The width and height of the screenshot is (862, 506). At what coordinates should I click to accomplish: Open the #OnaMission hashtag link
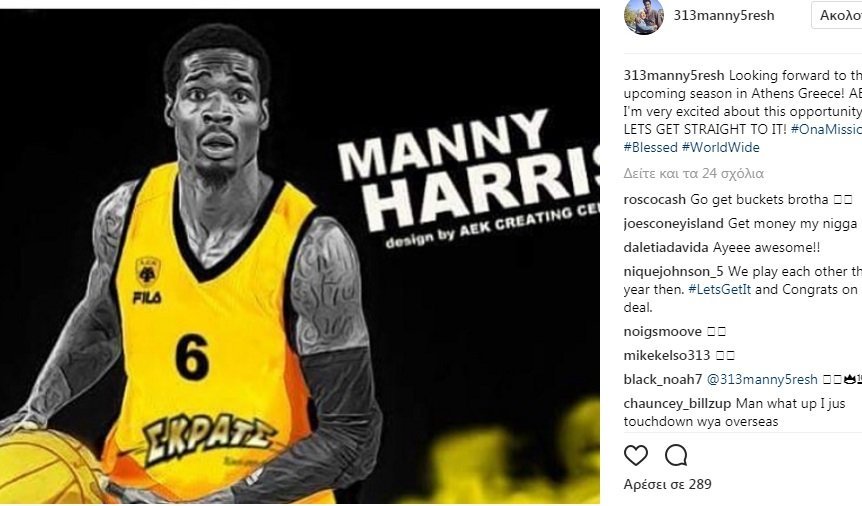pyautogui.click(x=826, y=129)
